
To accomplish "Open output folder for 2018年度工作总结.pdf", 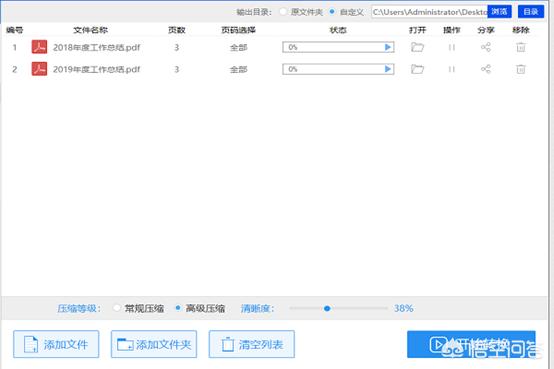I will tap(417, 47).
